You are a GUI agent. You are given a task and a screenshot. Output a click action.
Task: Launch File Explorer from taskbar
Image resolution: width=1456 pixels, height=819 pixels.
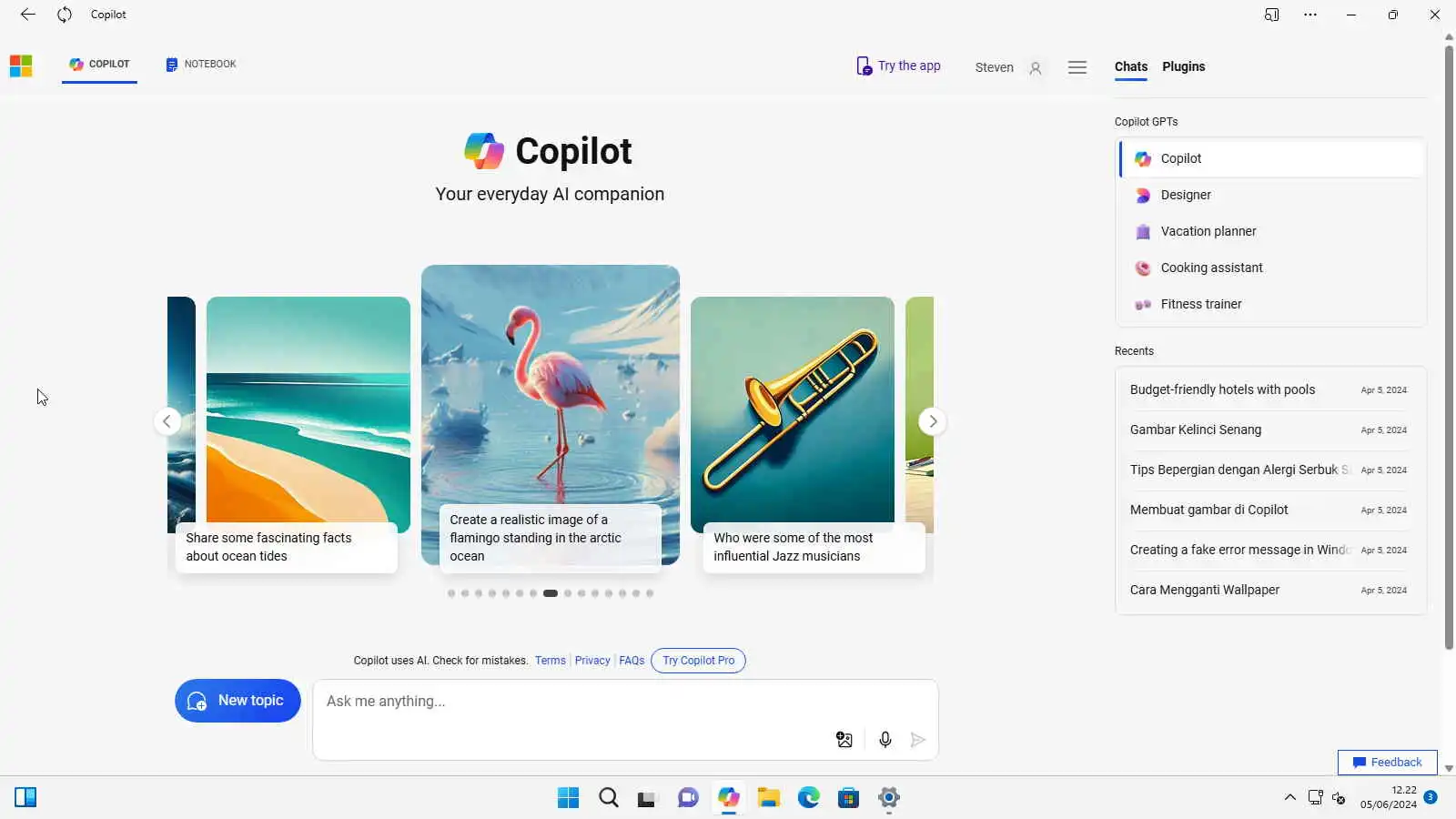[769, 798]
